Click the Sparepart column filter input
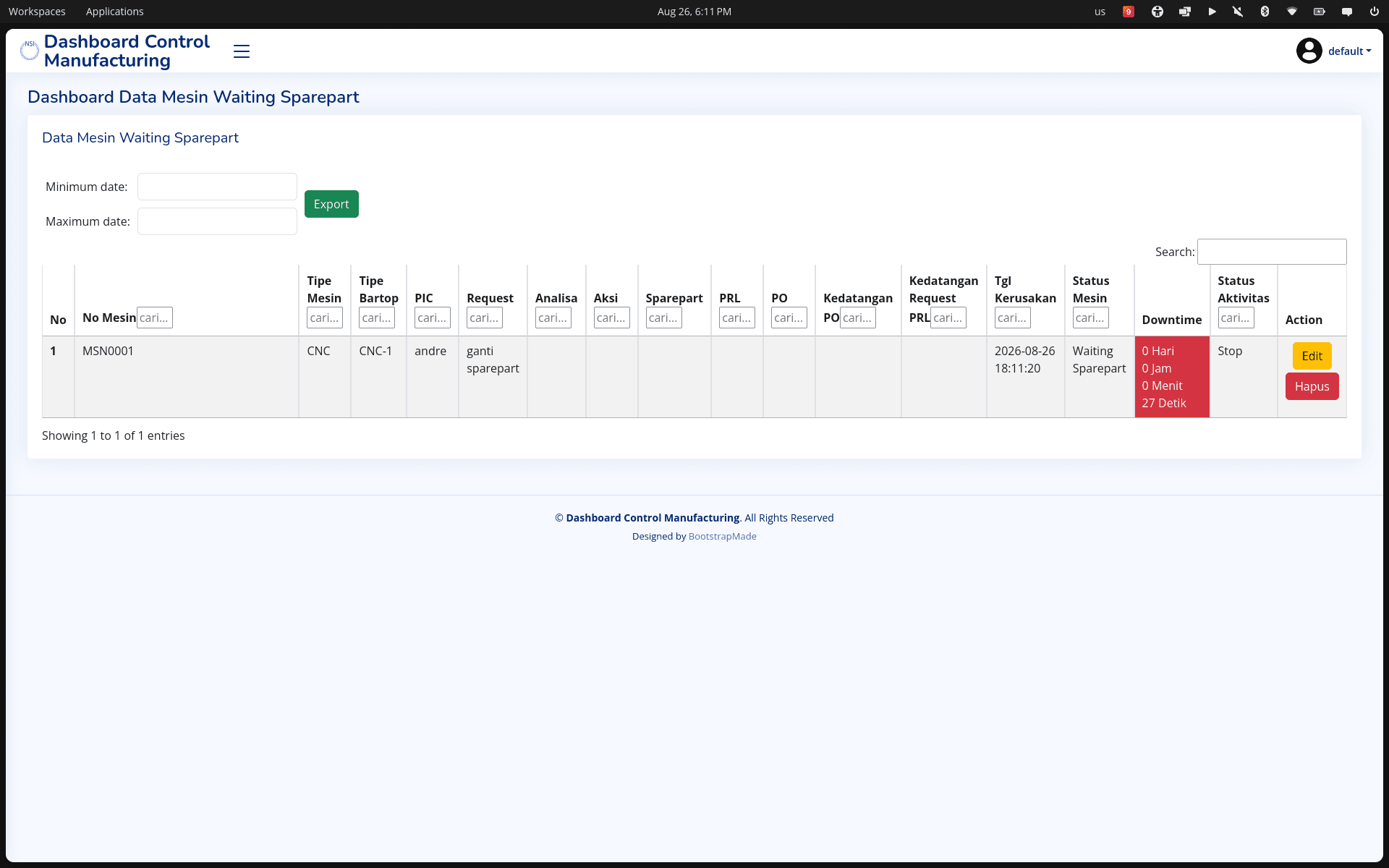1389x868 pixels. [x=664, y=318]
